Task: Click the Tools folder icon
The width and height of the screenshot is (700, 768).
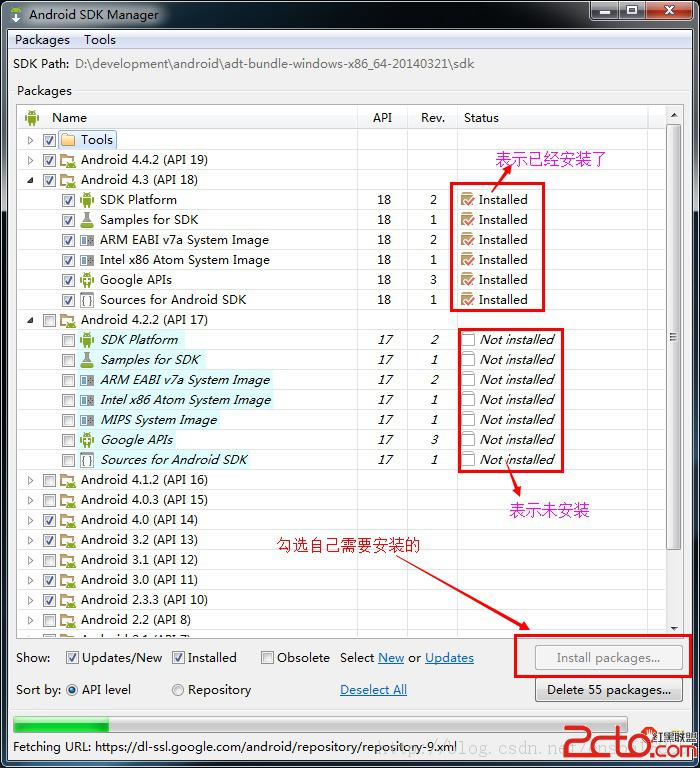Action: pos(68,140)
